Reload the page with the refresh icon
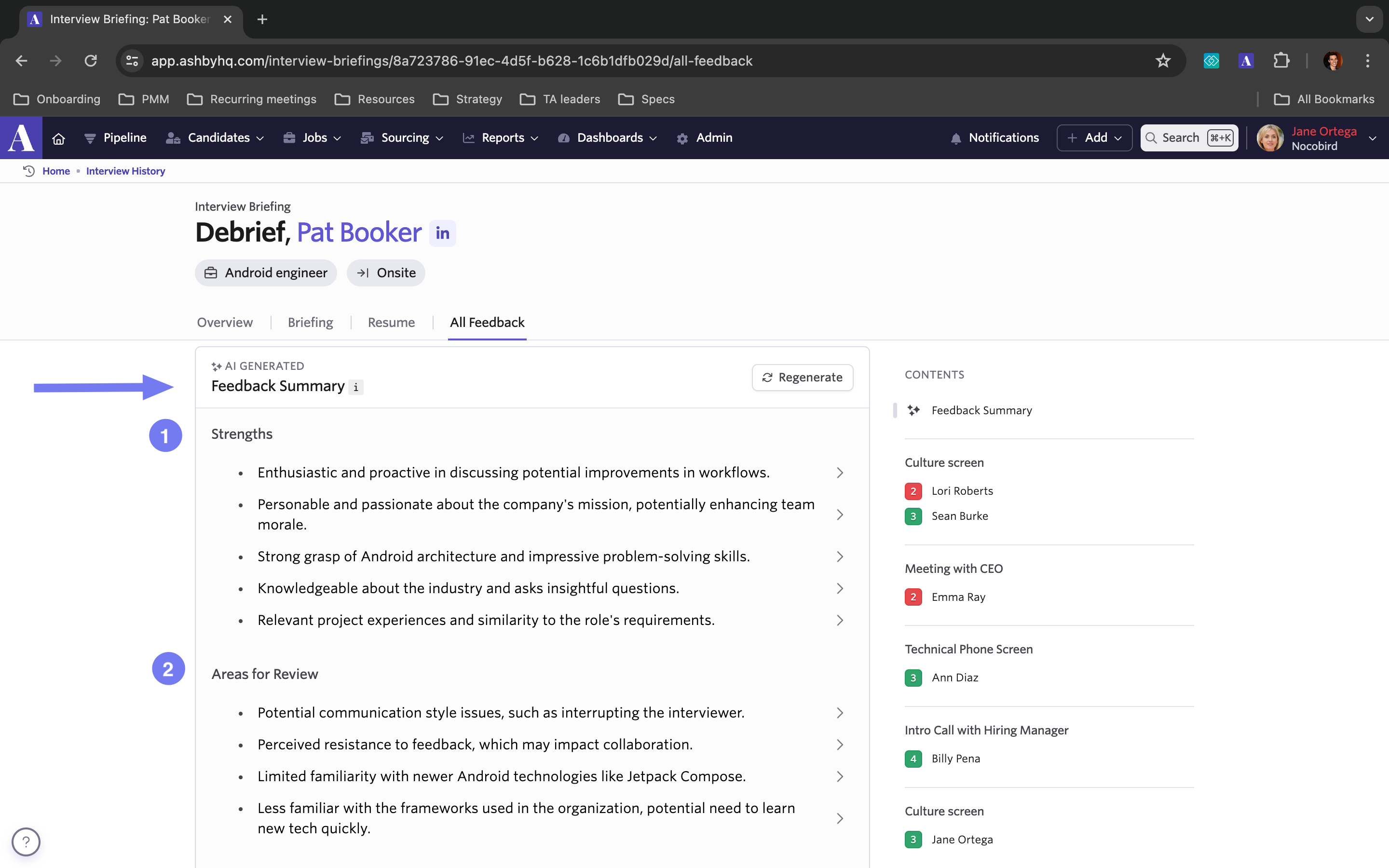1389x868 pixels. 91,61
